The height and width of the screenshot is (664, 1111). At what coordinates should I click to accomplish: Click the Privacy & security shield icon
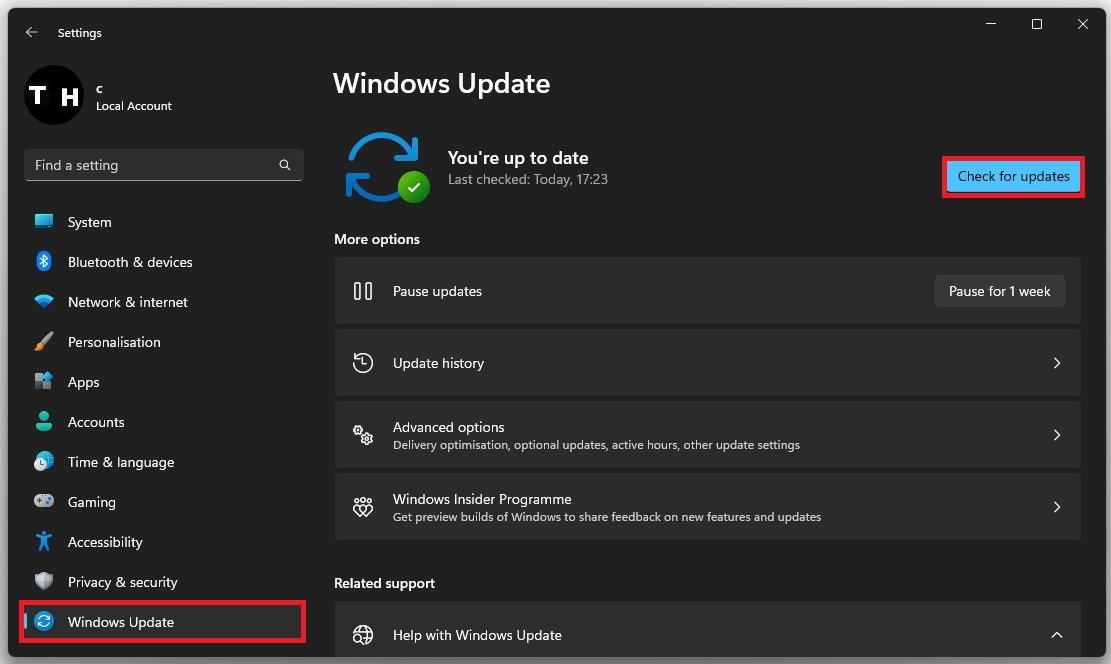coord(44,582)
